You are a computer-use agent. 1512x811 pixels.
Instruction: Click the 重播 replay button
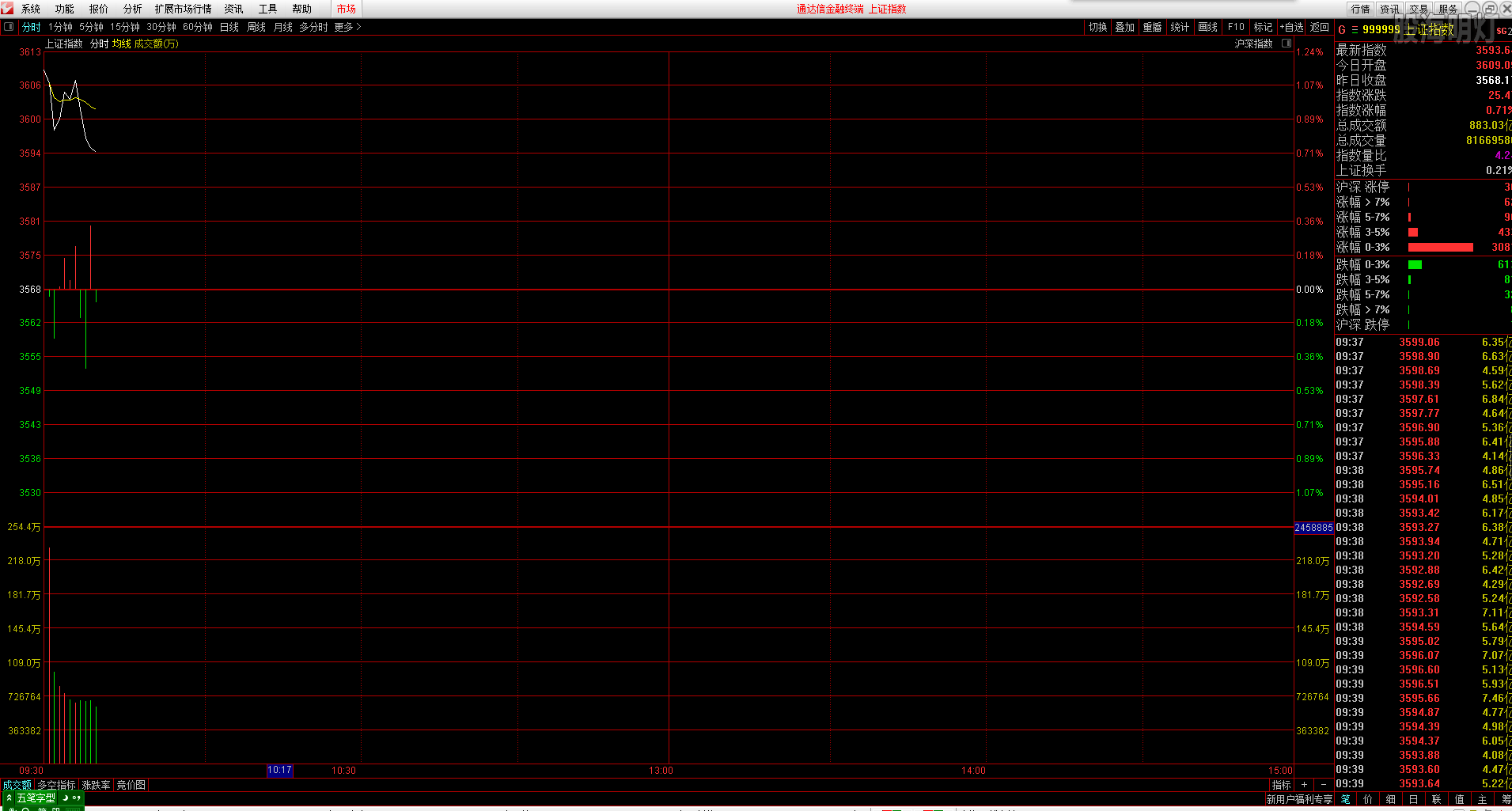1152,27
